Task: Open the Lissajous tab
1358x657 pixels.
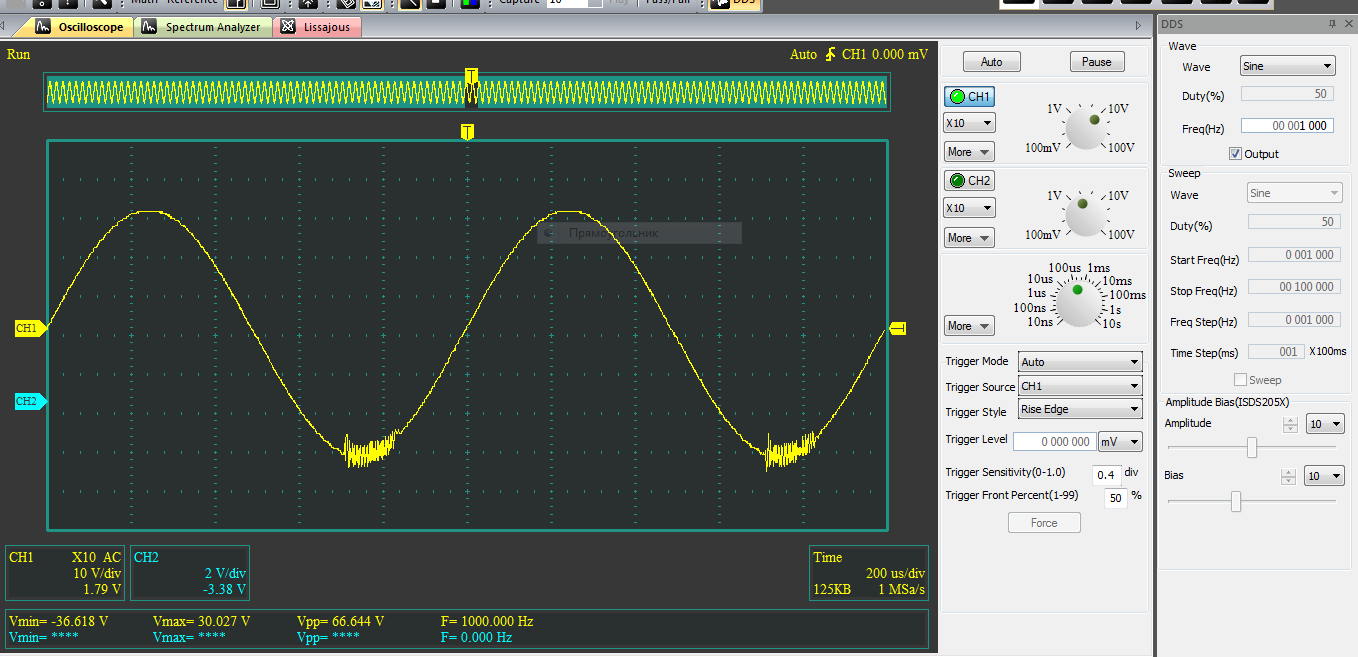Action: tap(317, 27)
